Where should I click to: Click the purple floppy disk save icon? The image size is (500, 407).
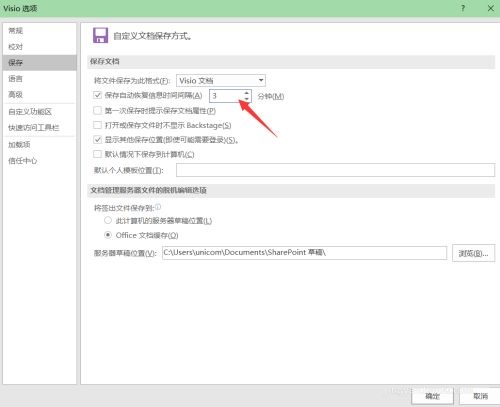100,35
